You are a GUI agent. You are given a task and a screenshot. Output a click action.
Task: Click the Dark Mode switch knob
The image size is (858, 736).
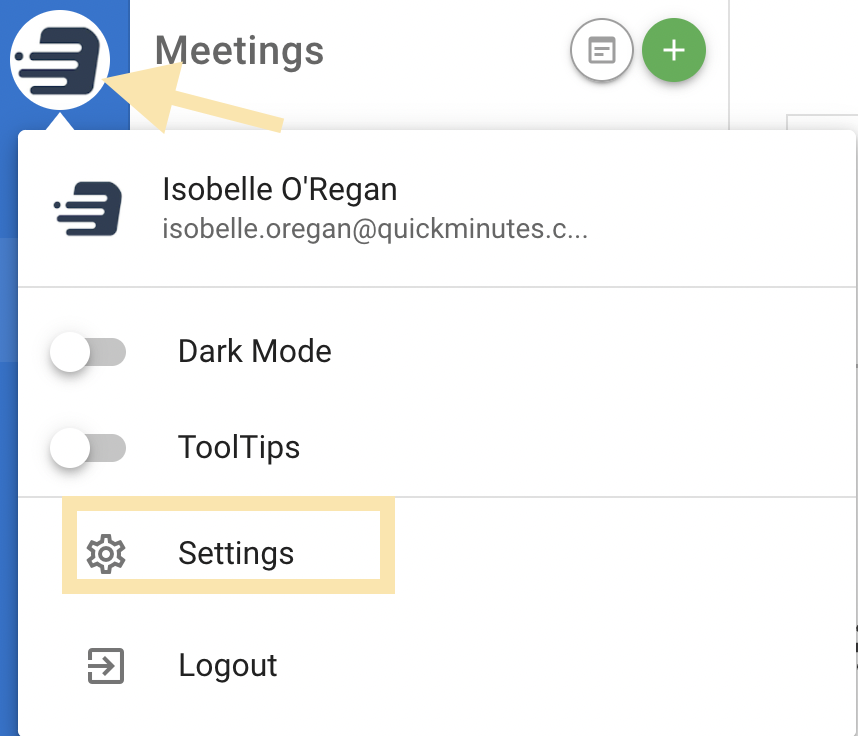(70, 352)
